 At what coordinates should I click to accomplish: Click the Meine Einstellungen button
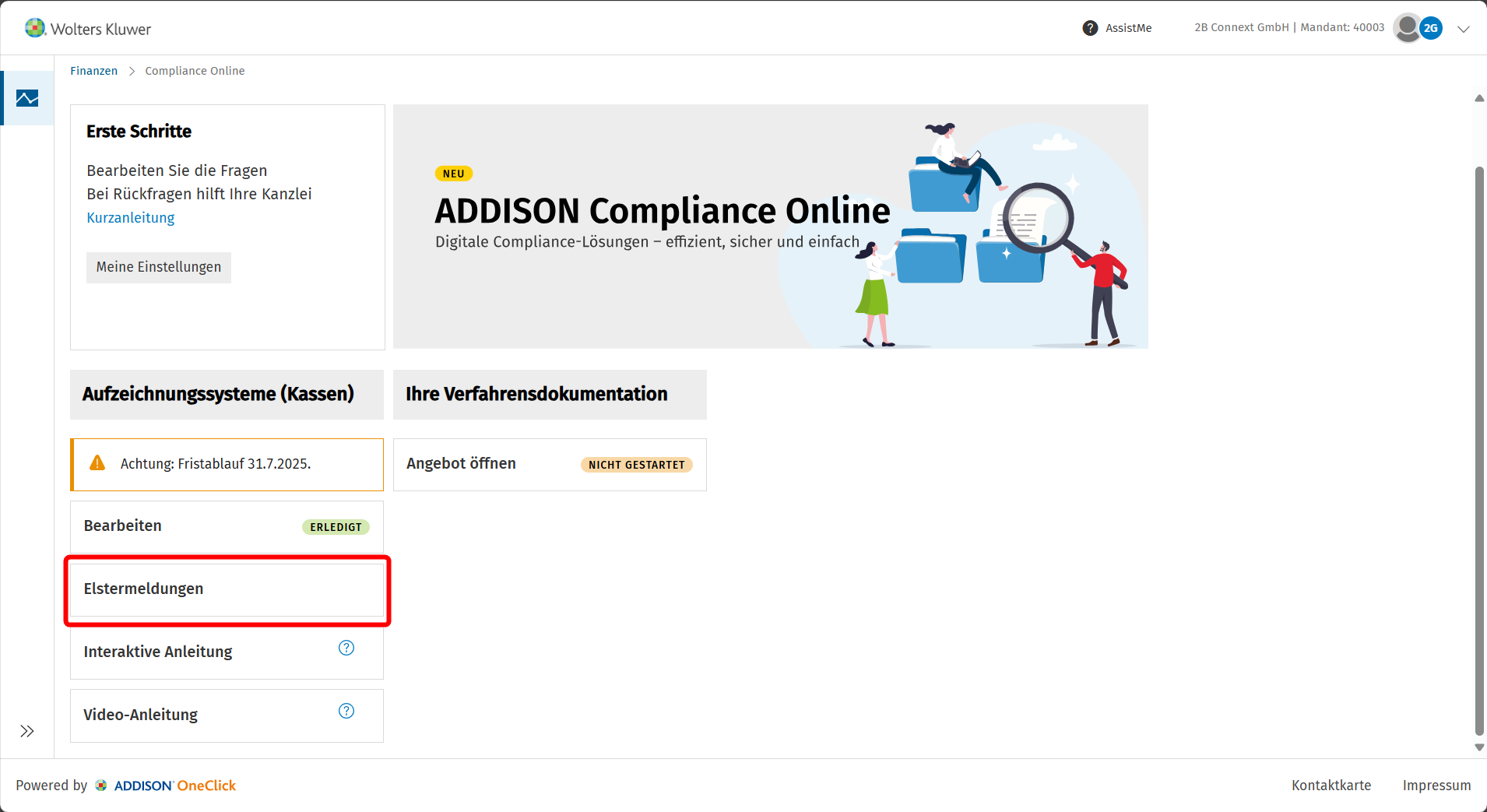(159, 267)
